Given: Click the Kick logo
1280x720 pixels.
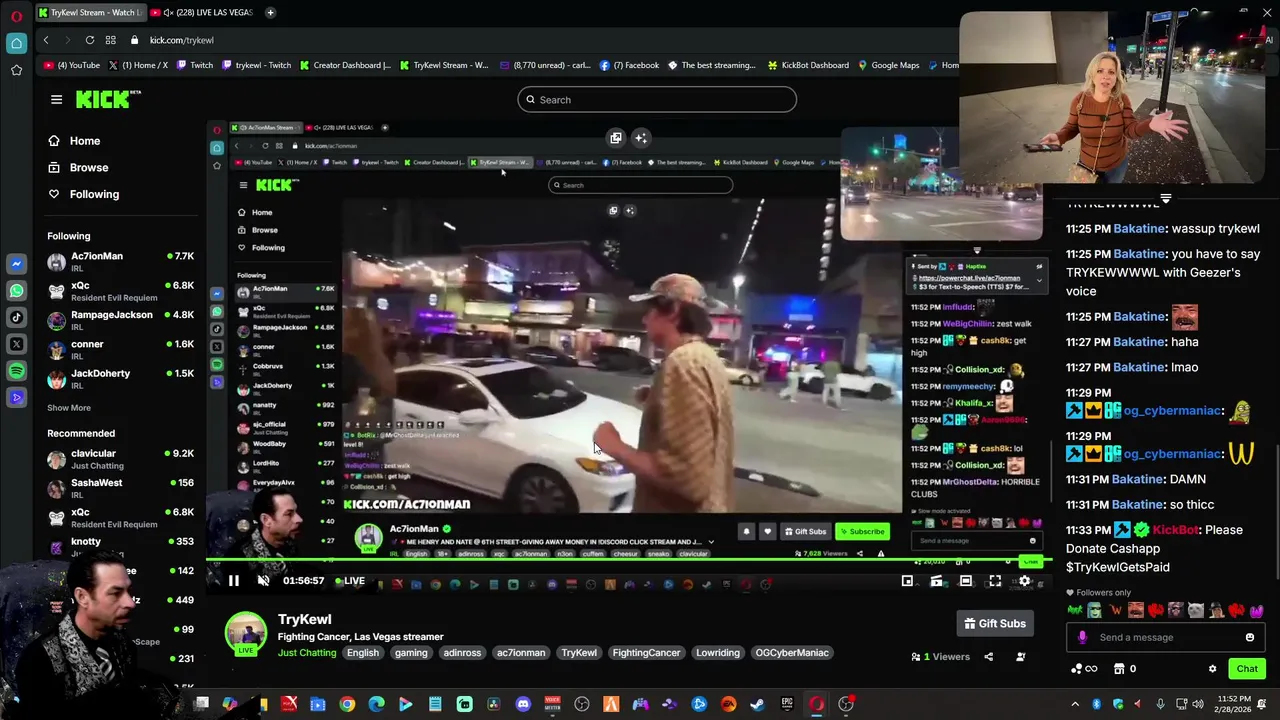Looking at the screenshot, I should 107,99.
